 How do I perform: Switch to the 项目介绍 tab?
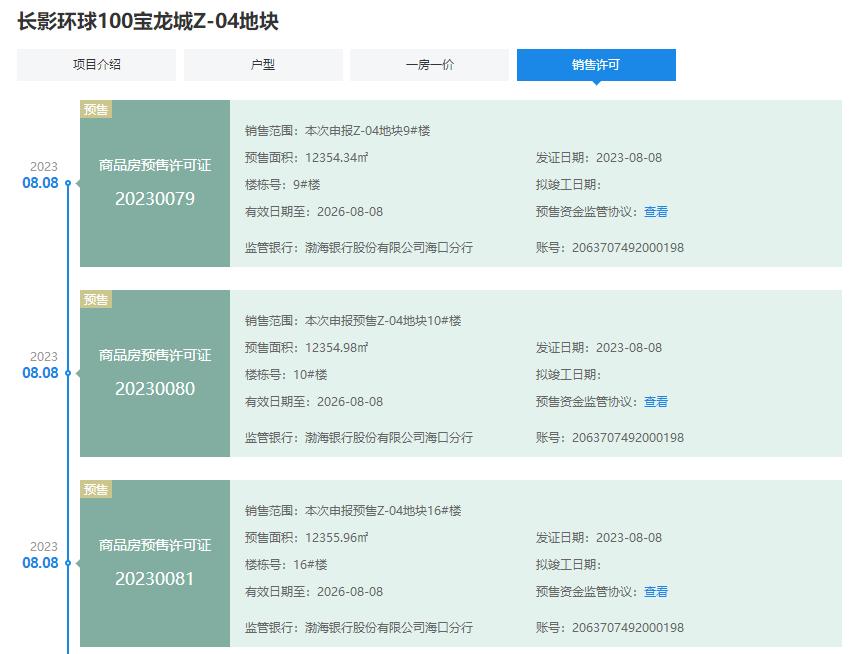(x=94, y=64)
